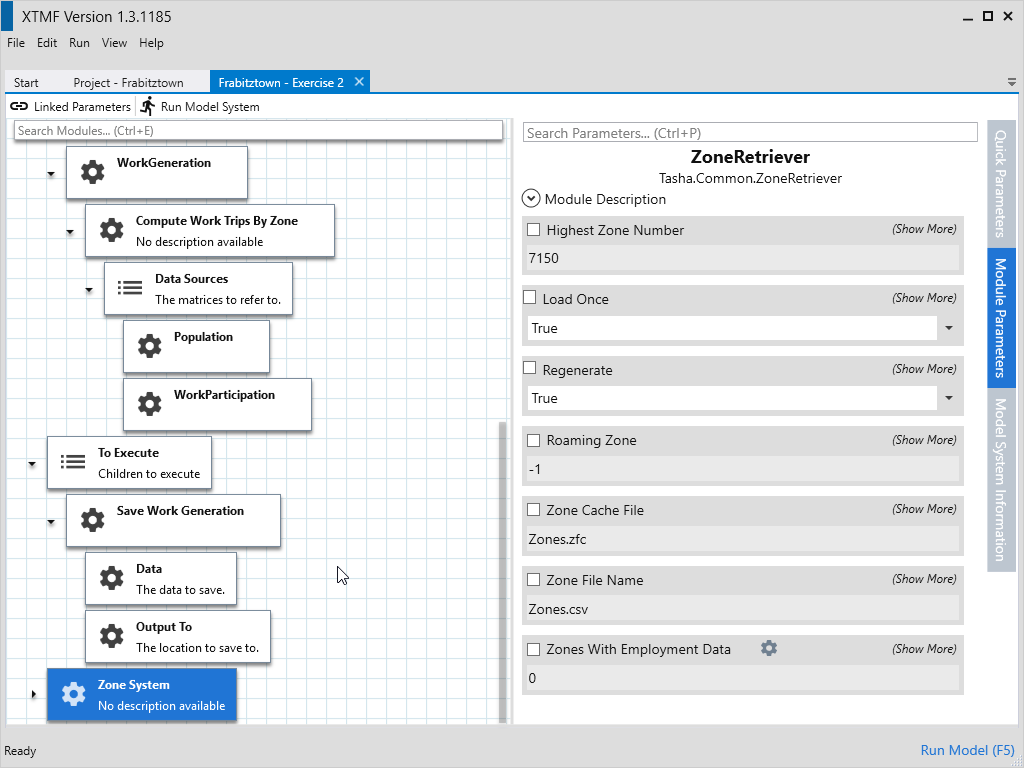Click the list icon on Data Sources
This screenshot has height=768, width=1024.
coord(130,288)
